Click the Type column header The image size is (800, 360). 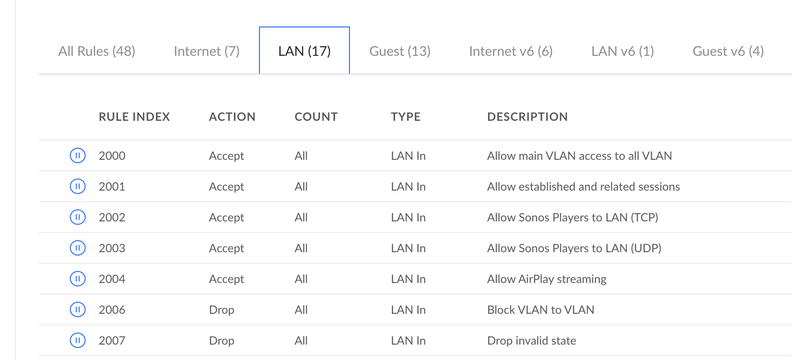click(x=406, y=117)
